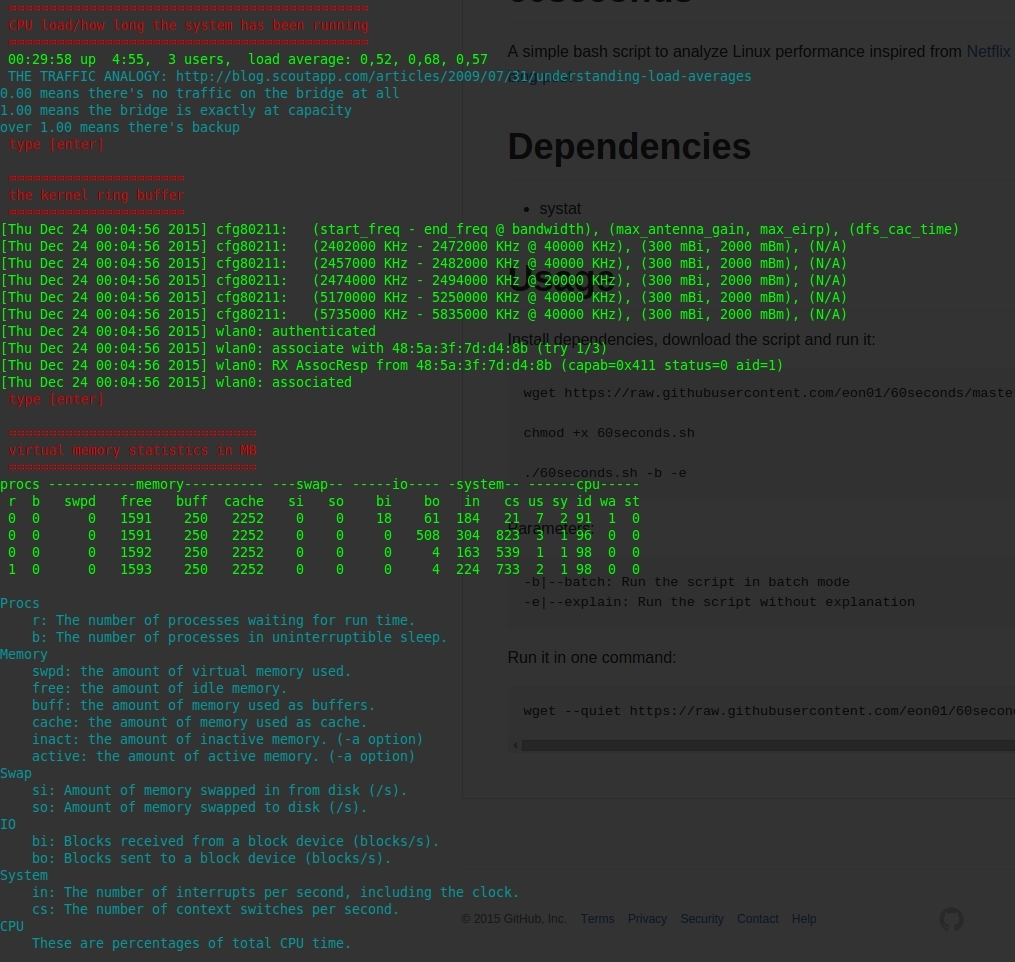Click 'virtual memory statistics in MB' heading
Viewport: 1015px width, 962px height.
pos(133,451)
